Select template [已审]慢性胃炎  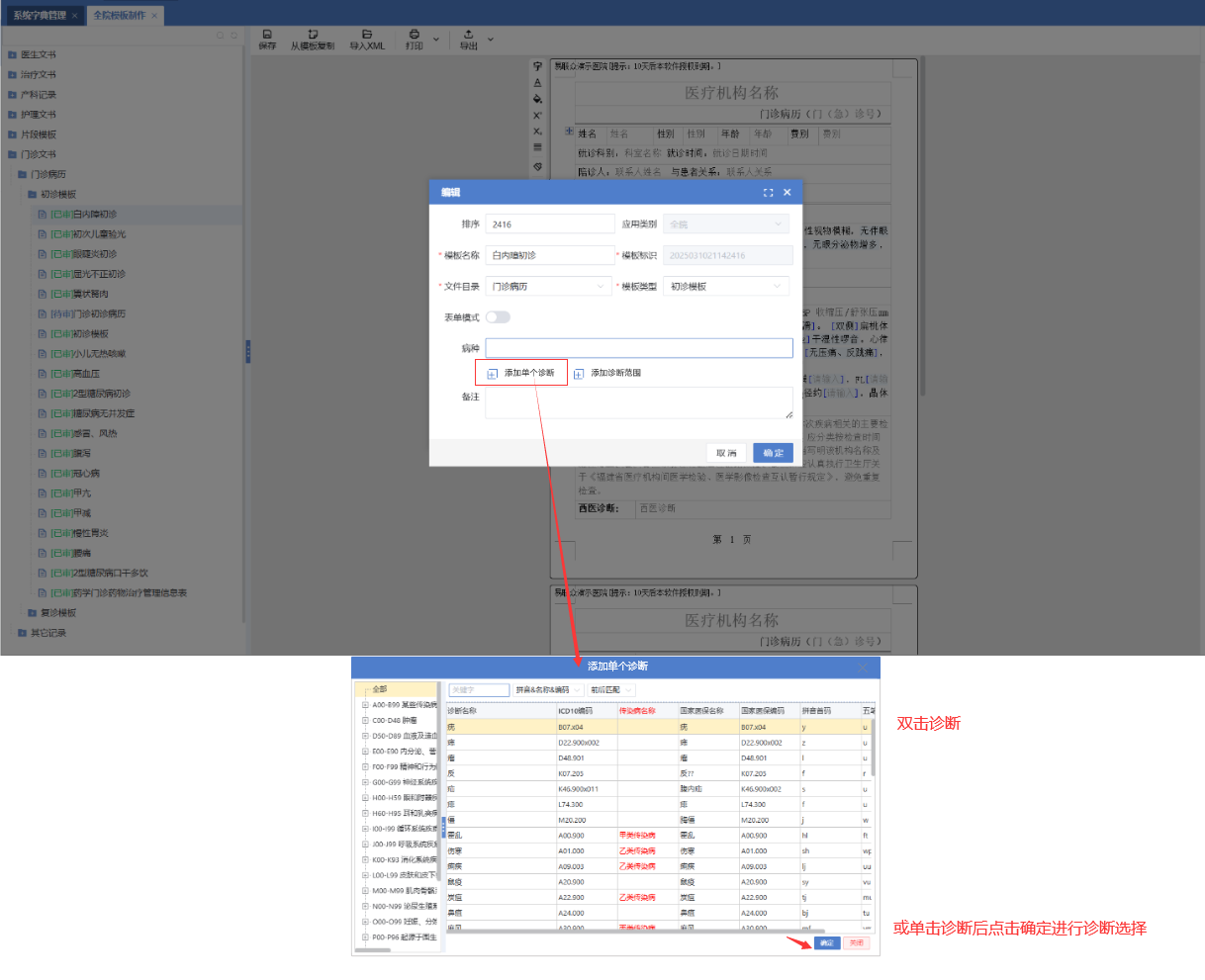[79, 533]
